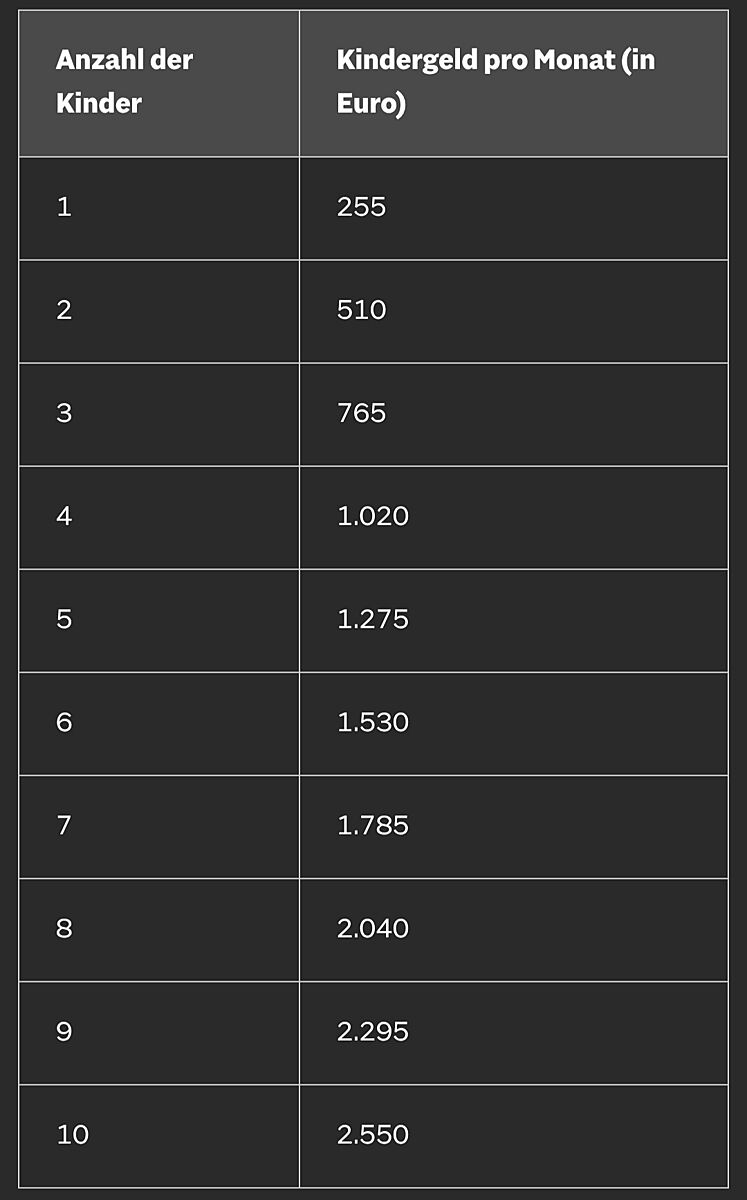Viewport: 747px width, 1200px height.
Task: Select the cell with 1.275
Action: coord(373,619)
